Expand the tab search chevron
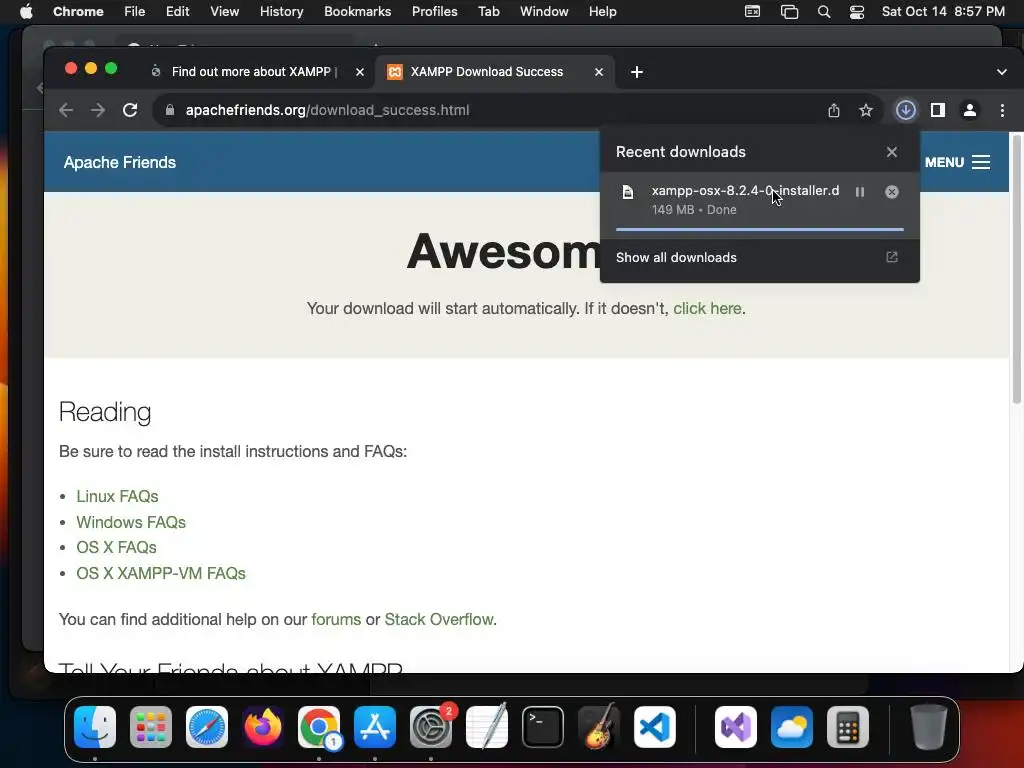1024x768 pixels. point(1002,72)
